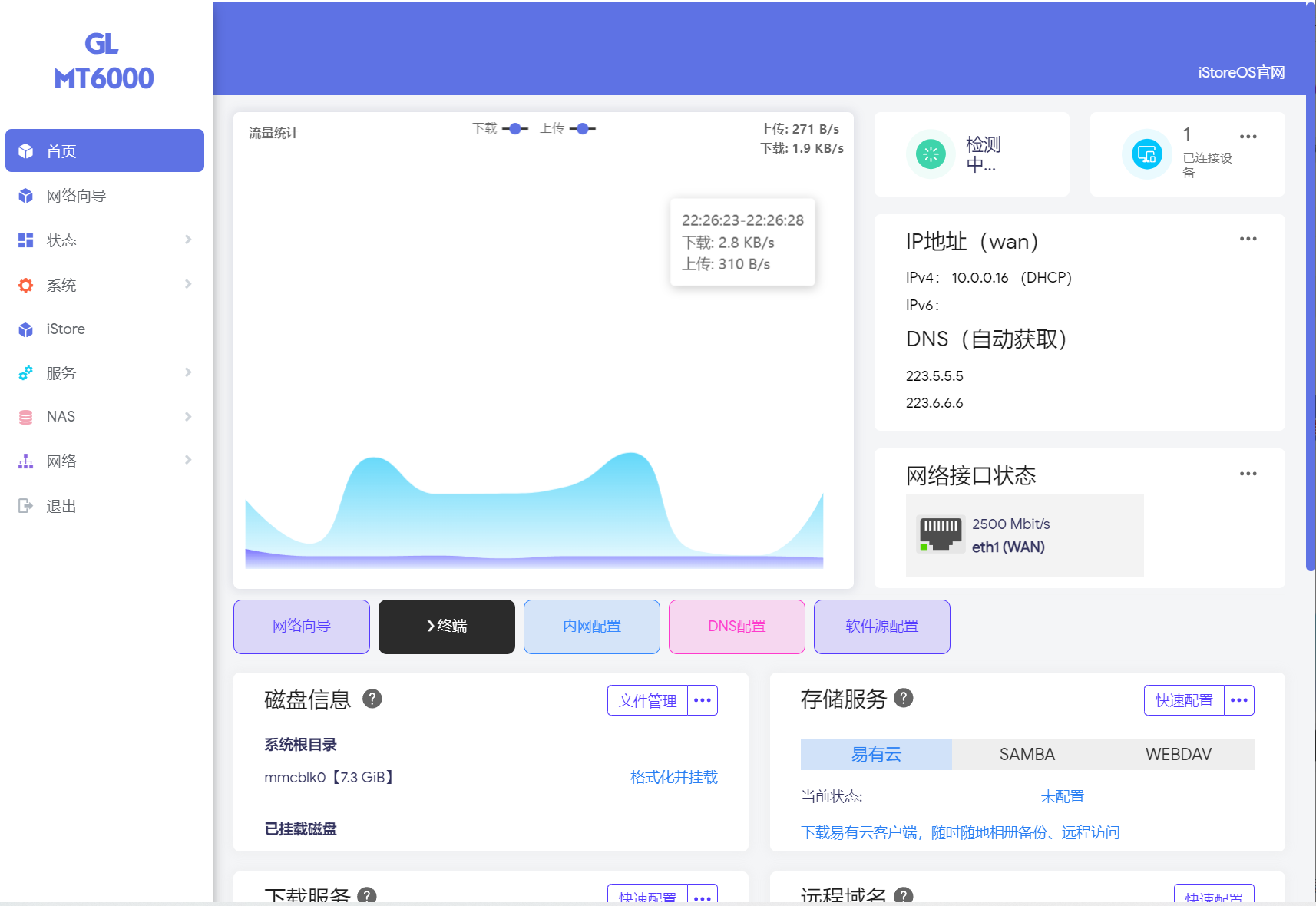This screenshot has height=906, width=1316.
Task: Click the network detection status icon
Action: click(931, 154)
